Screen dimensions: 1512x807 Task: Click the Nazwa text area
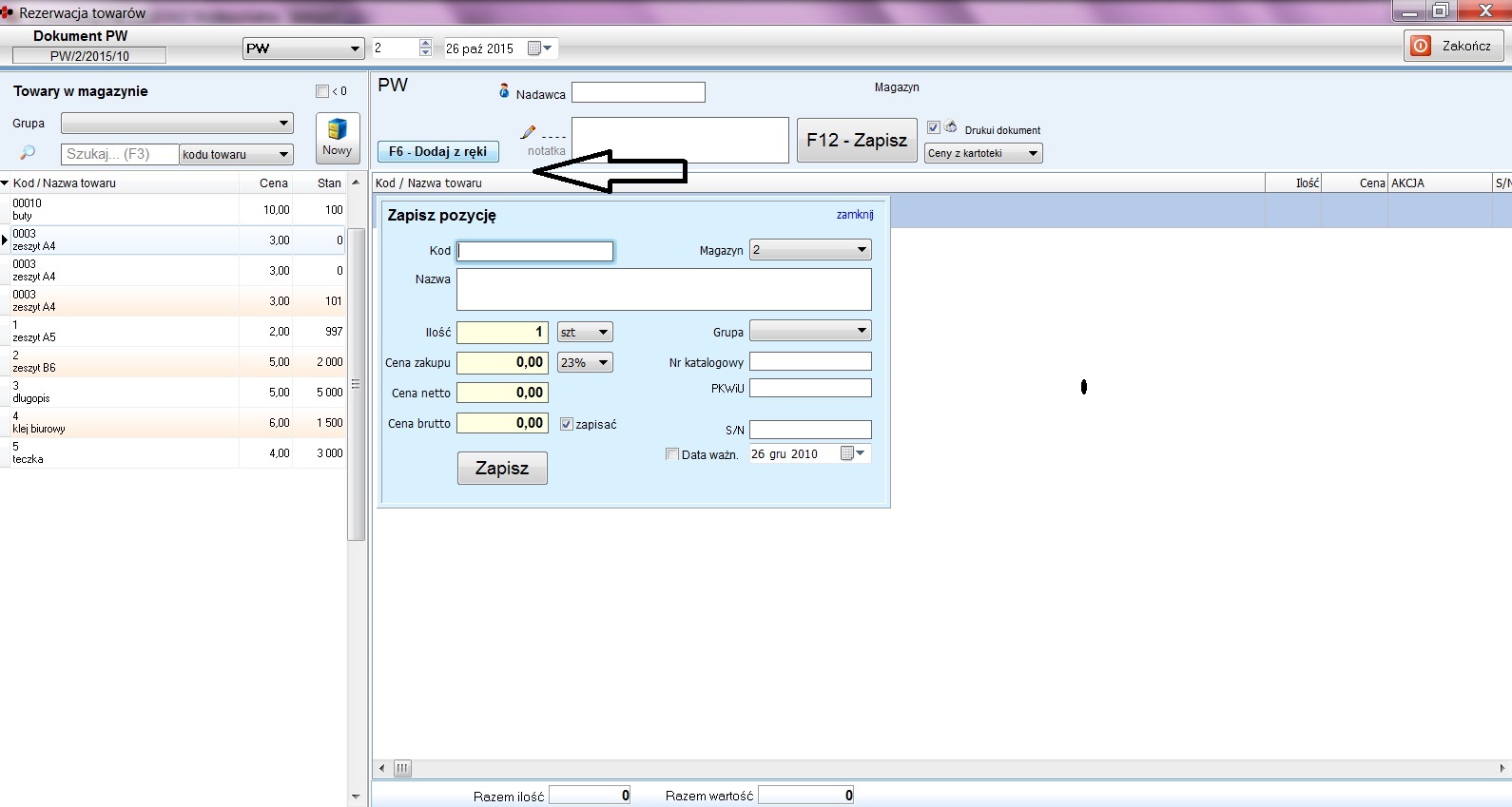click(x=664, y=289)
